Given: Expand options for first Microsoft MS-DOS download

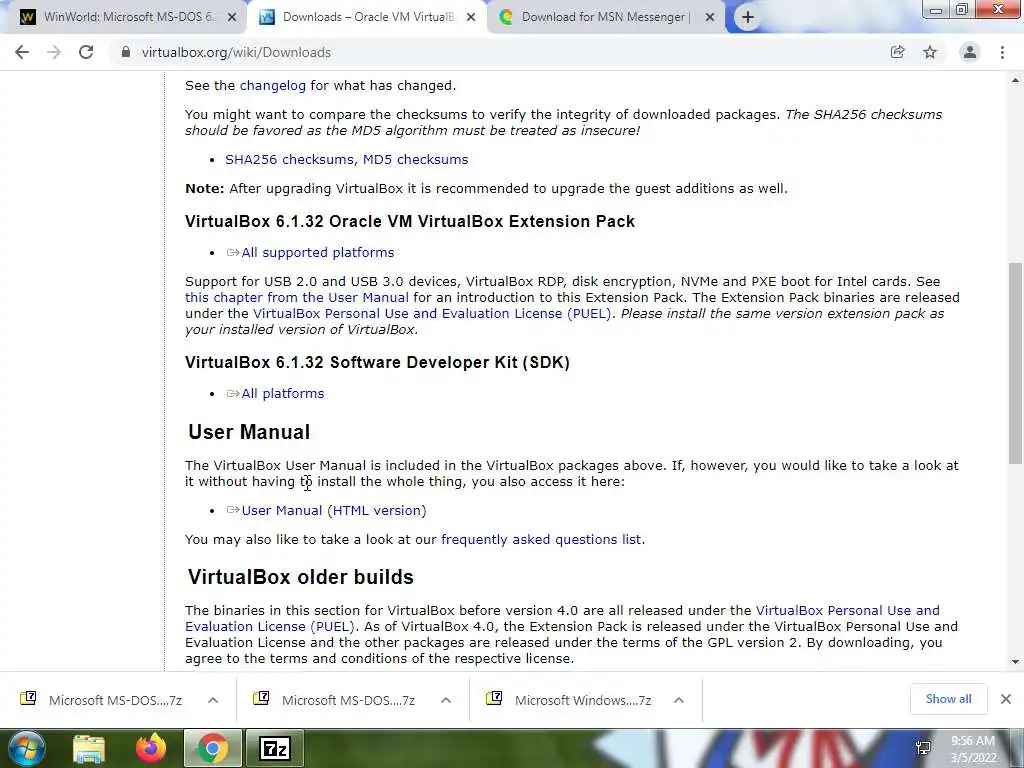Looking at the screenshot, I should (x=213, y=700).
